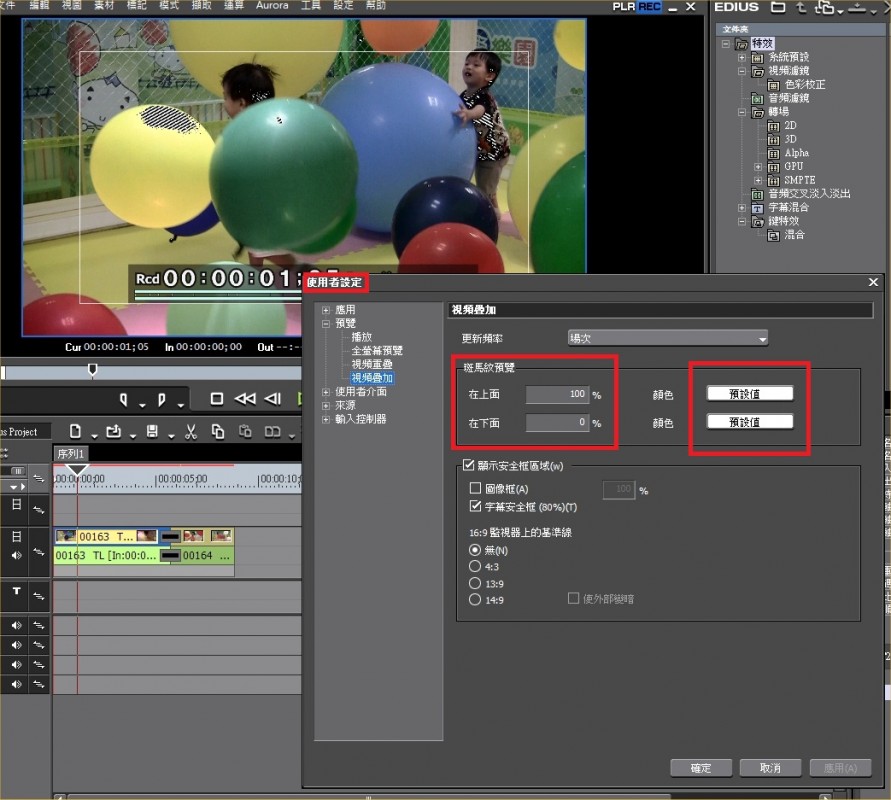Click the Set In point marker icon

(124, 399)
